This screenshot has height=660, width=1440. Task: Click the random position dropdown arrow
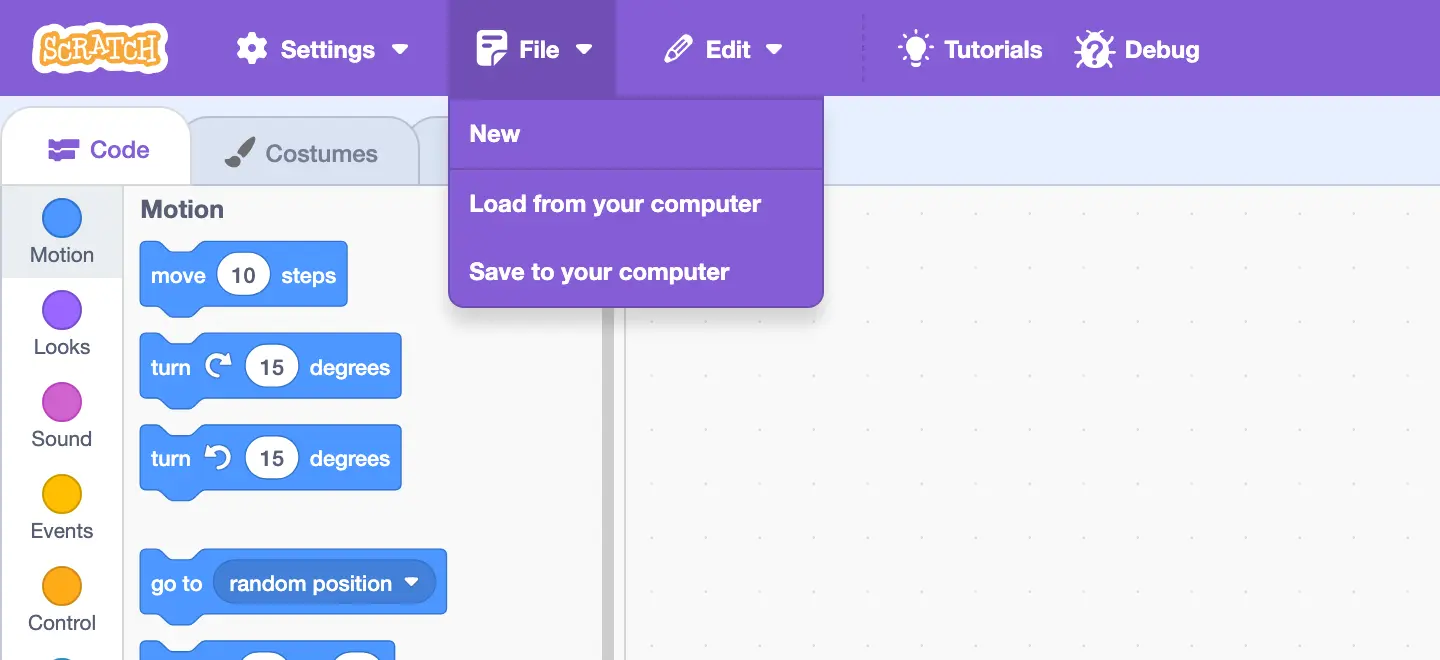411,583
